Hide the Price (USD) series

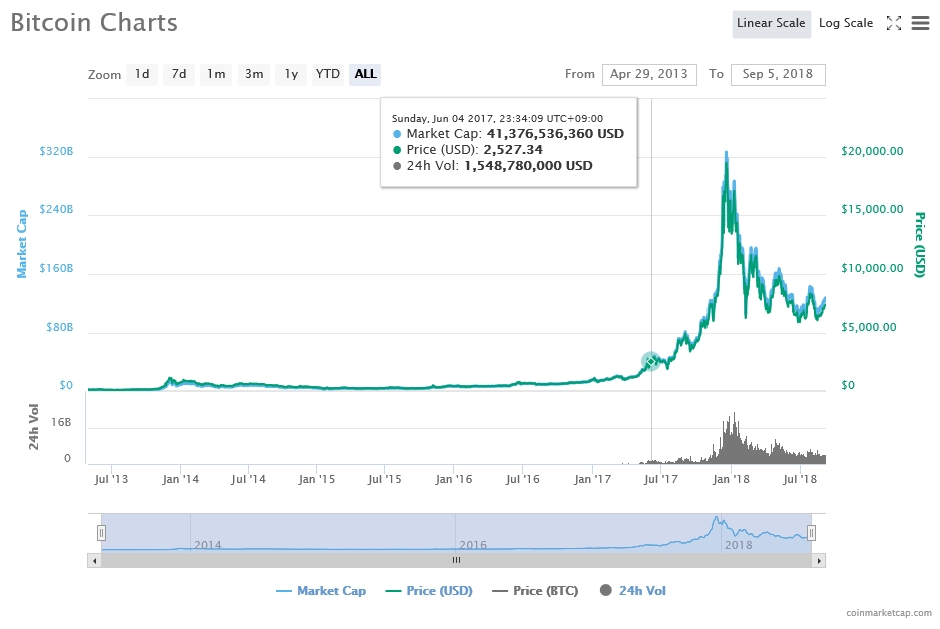(428, 591)
